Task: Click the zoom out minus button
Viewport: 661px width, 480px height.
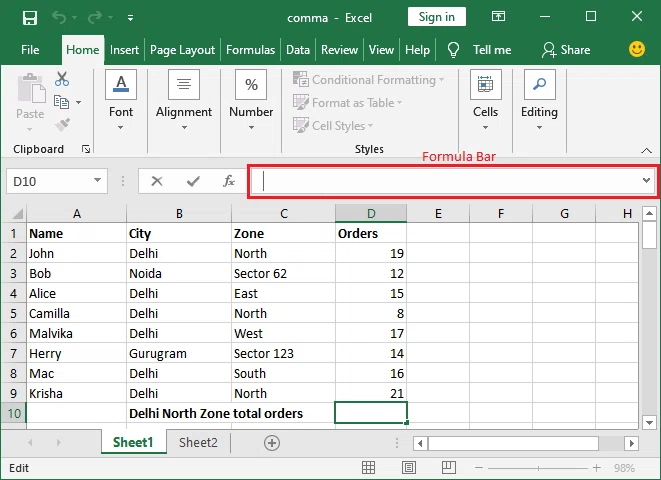Action: [x=478, y=468]
